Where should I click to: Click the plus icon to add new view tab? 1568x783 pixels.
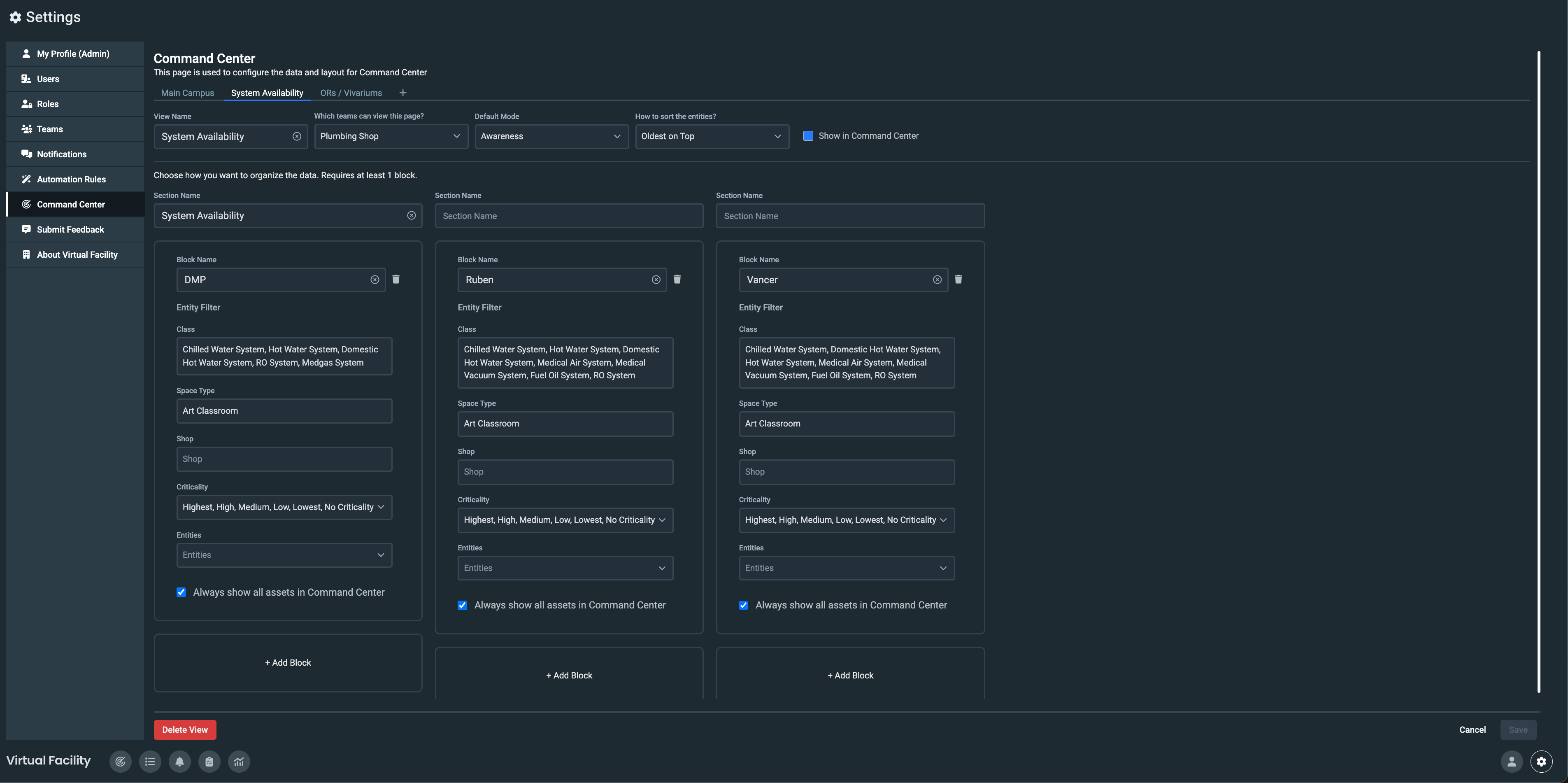402,93
